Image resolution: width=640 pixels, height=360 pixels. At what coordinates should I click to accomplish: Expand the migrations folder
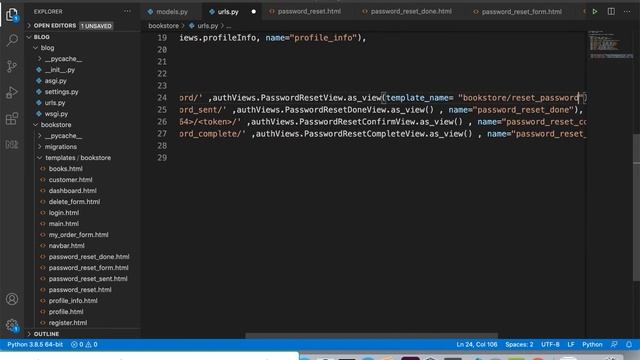click(60, 147)
